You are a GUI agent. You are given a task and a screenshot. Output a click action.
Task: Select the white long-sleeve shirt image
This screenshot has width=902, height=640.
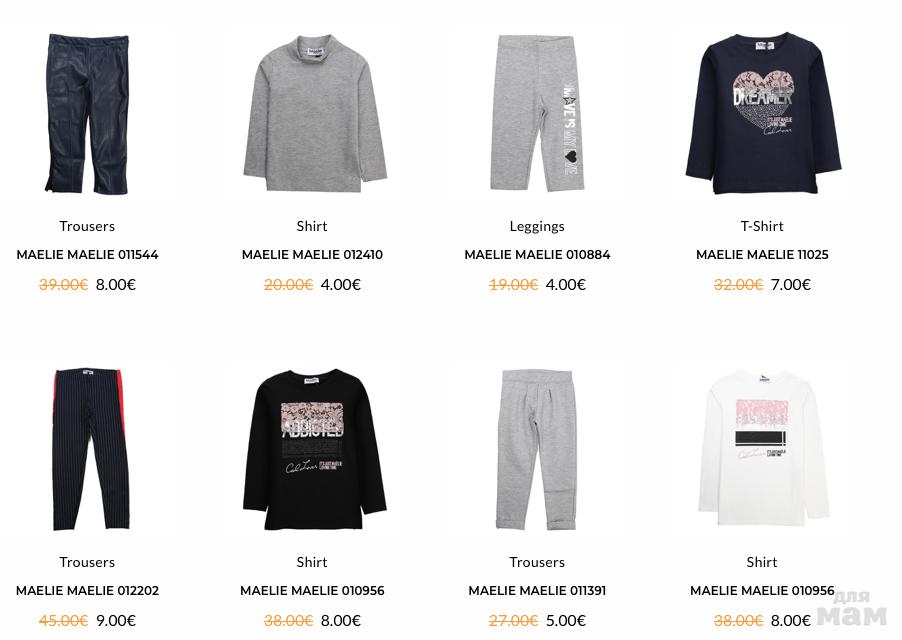point(763,448)
